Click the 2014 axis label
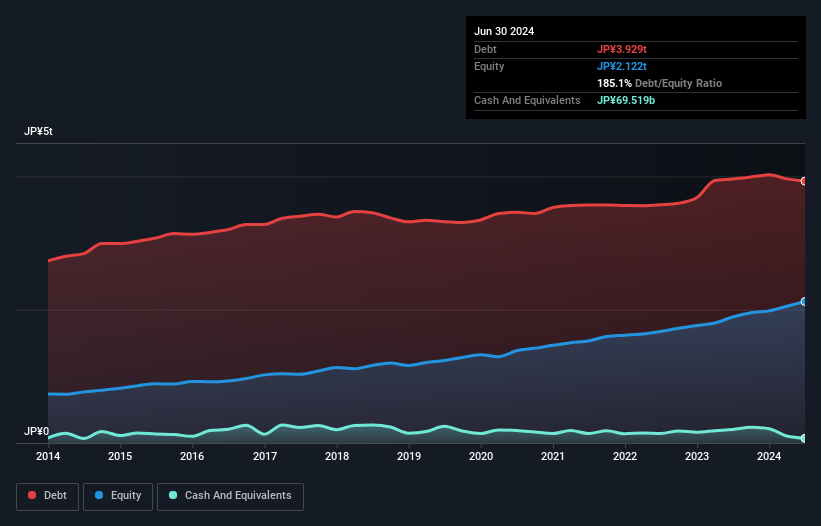 pyautogui.click(x=48, y=456)
